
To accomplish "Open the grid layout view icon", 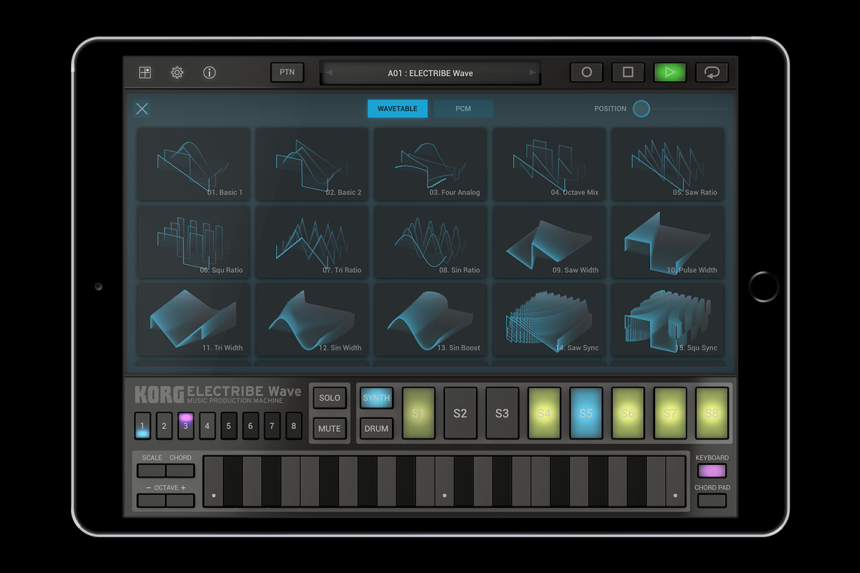I will tap(145, 72).
